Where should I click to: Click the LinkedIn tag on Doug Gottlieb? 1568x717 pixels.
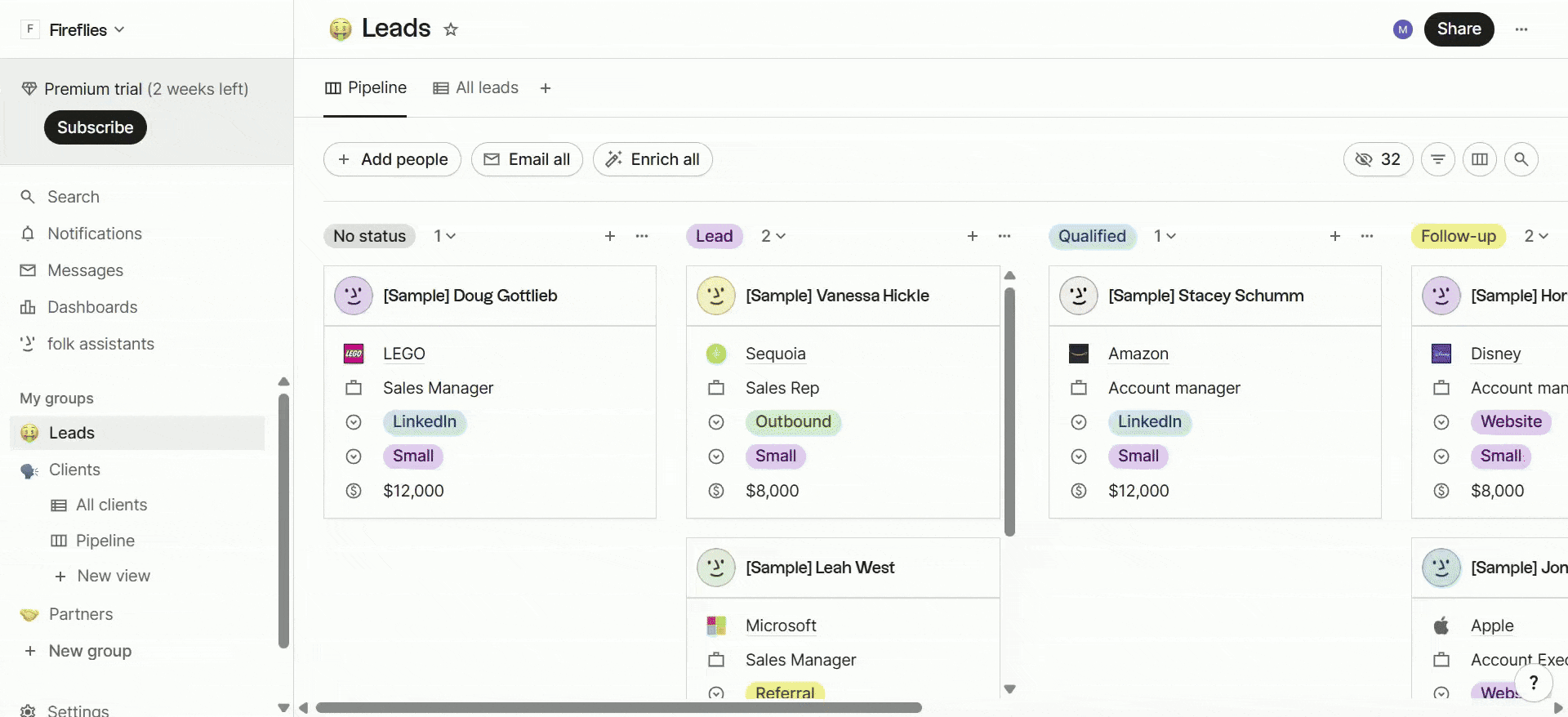pyautogui.click(x=425, y=421)
